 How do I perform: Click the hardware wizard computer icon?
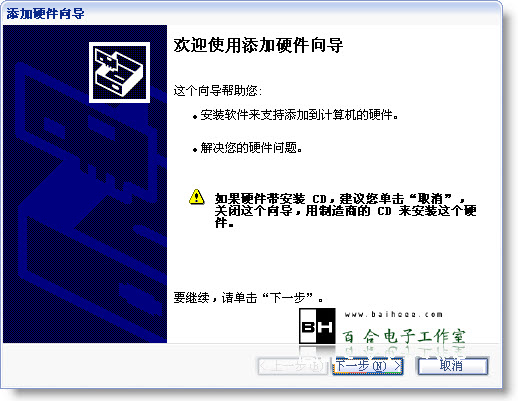tap(119, 72)
